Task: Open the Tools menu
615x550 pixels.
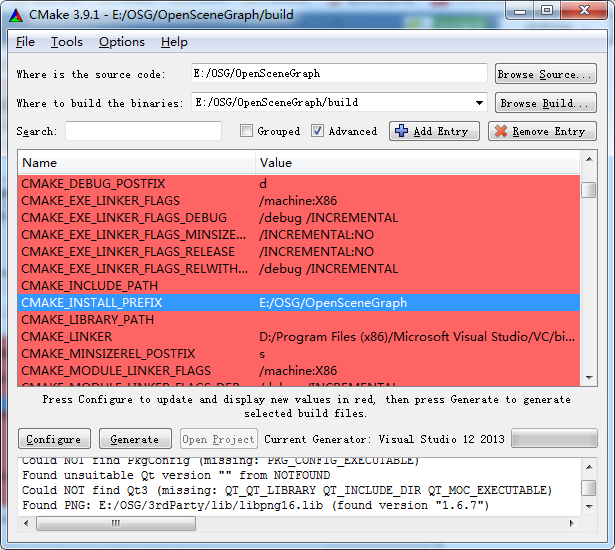Action: 67,42
